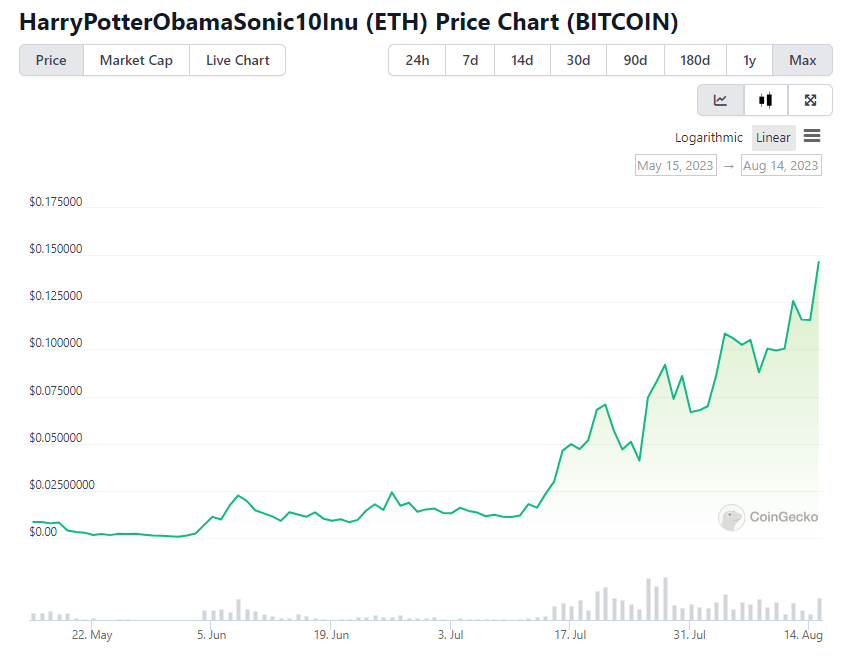Open the Aug 14, 2023 end date field
This screenshot has width=847, height=667.
(781, 165)
